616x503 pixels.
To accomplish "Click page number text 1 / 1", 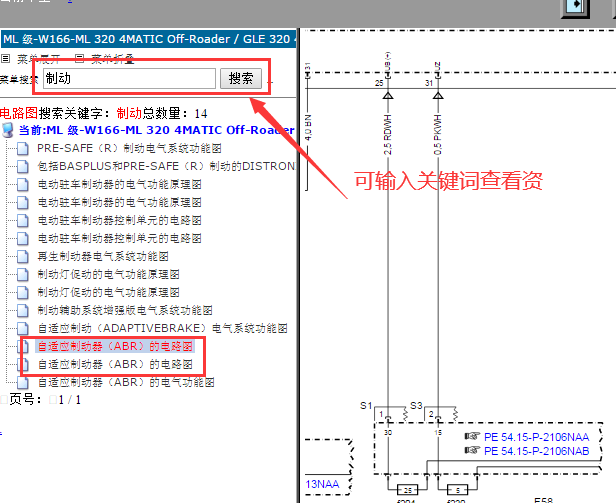I will click(70, 400).
